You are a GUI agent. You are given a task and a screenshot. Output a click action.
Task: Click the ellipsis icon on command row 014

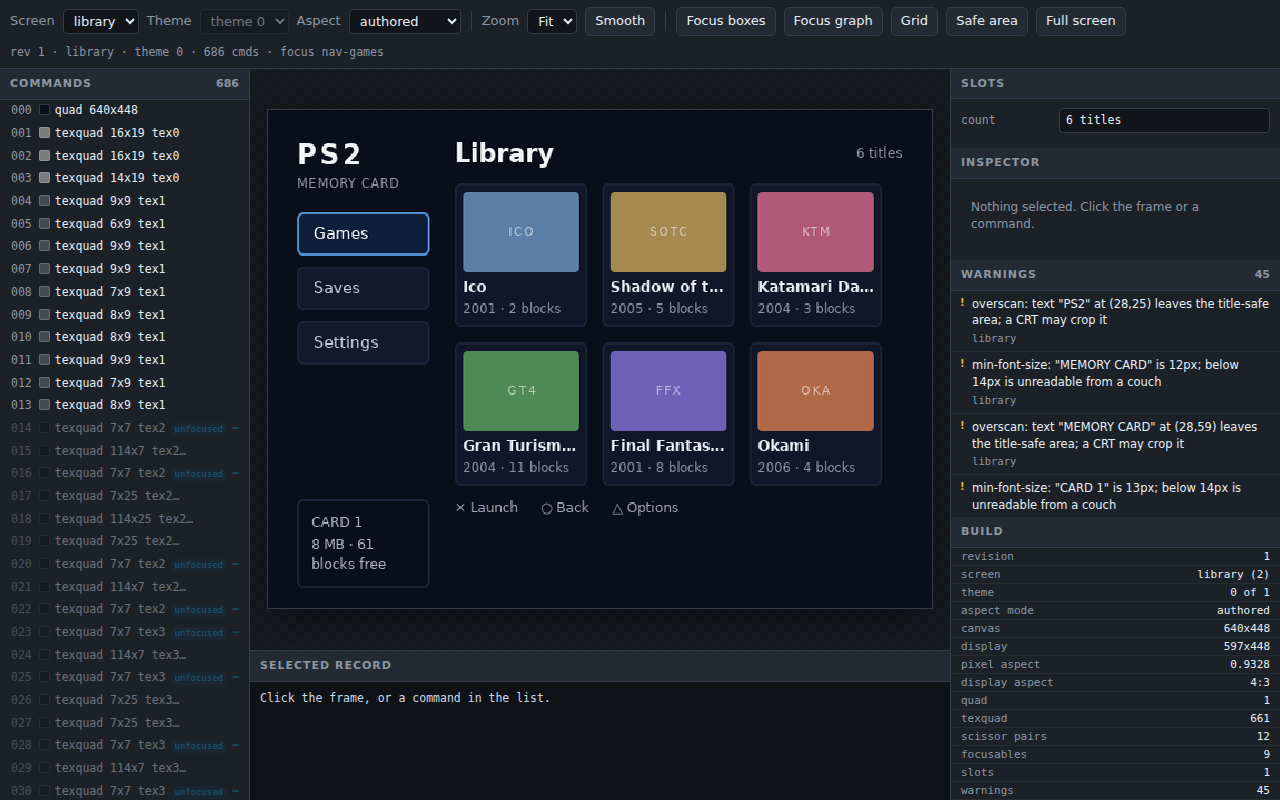[x=235, y=428]
